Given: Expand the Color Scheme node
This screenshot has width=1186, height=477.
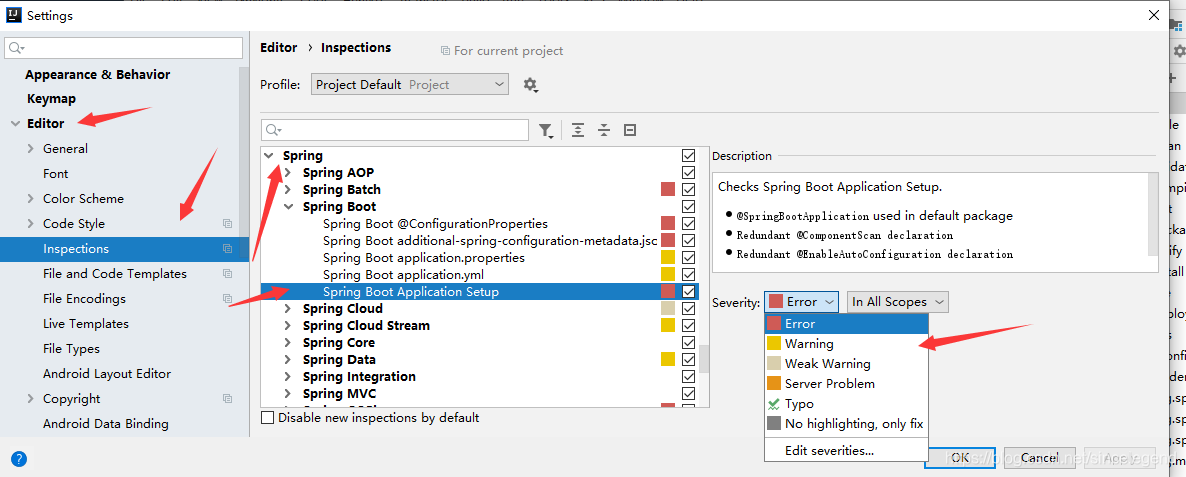Looking at the screenshot, I should click(30, 199).
